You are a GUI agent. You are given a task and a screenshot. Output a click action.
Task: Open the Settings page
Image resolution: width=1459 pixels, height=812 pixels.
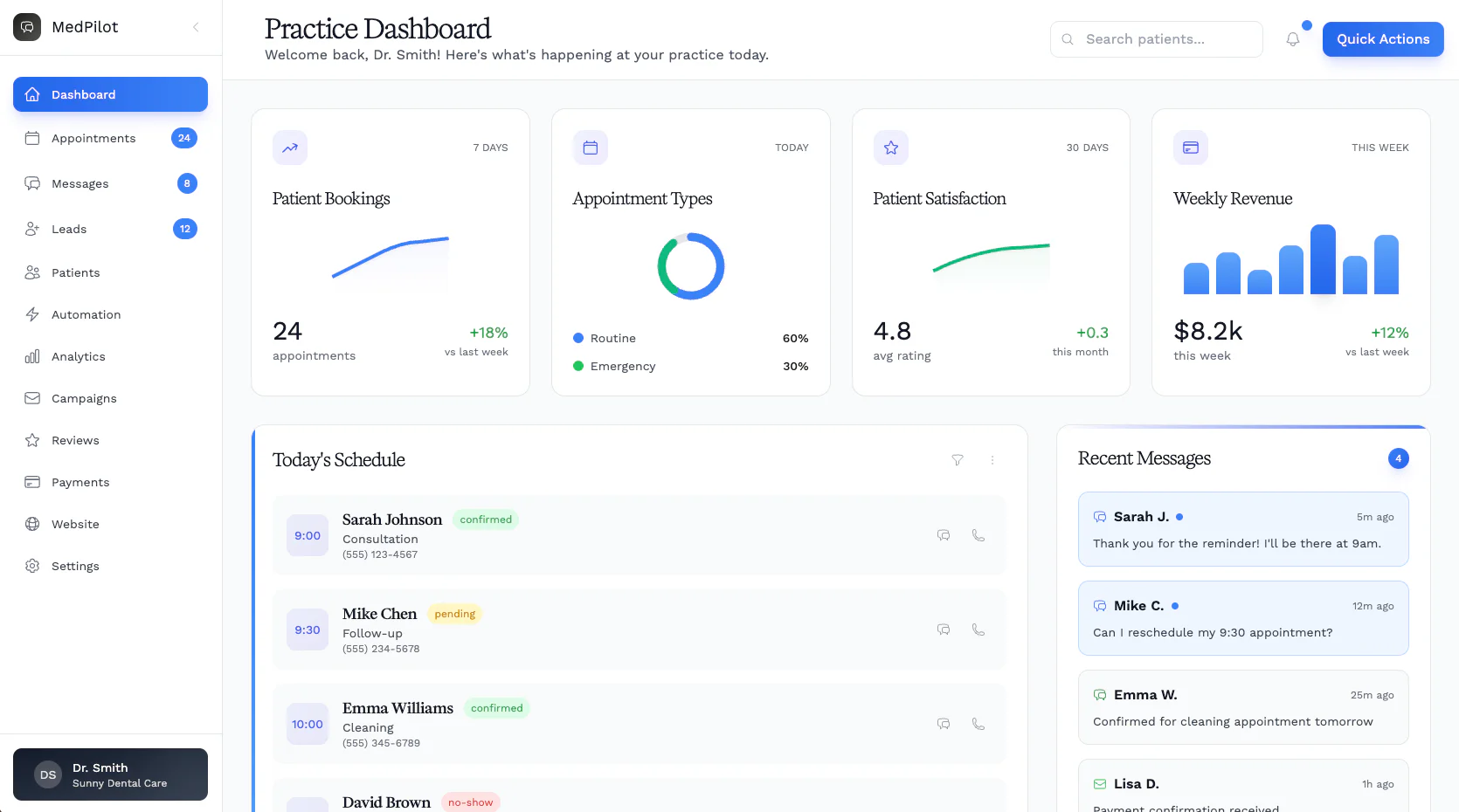click(75, 566)
